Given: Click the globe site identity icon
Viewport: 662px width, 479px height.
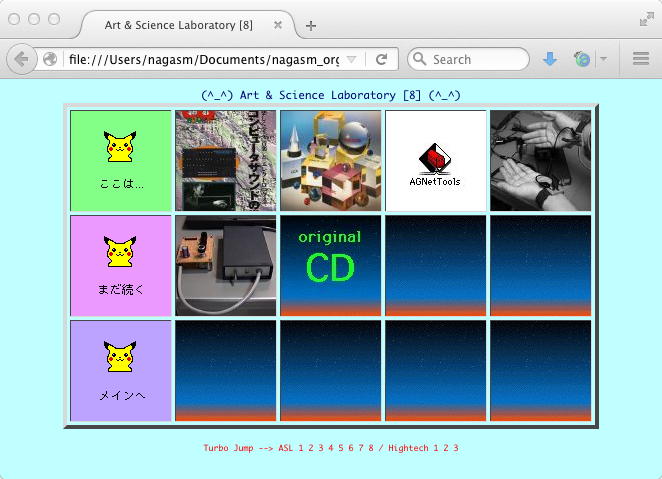Looking at the screenshot, I should 50,59.
